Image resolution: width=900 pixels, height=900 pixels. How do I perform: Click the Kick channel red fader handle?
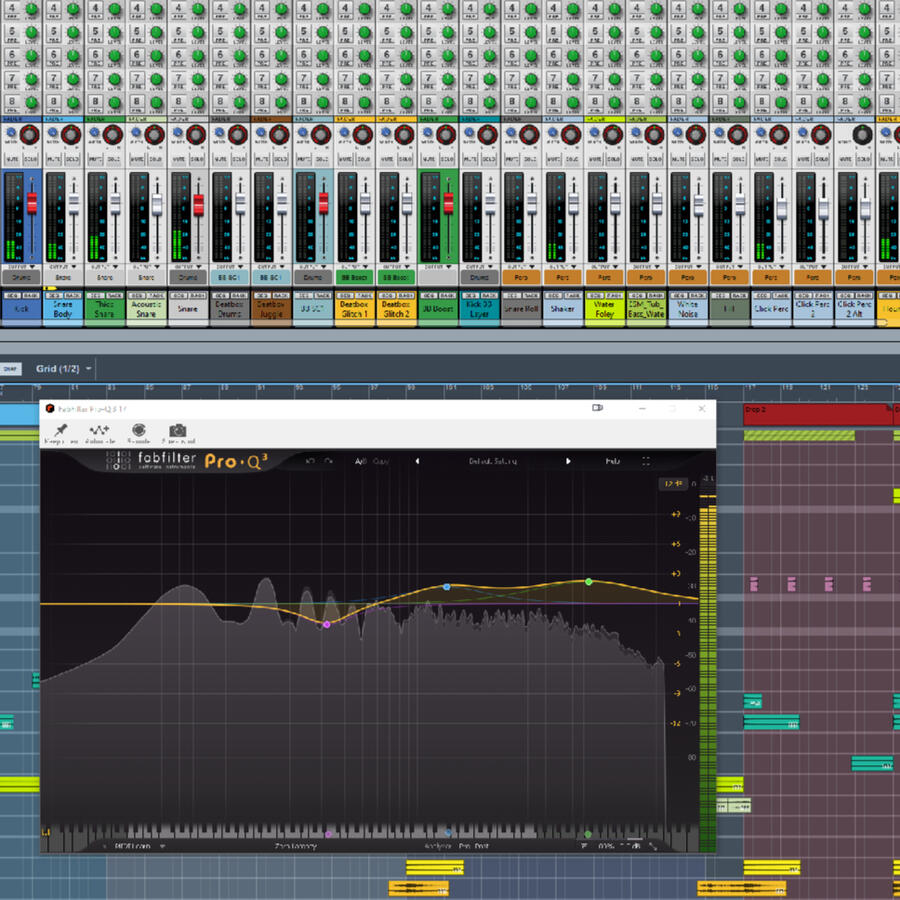coord(31,203)
